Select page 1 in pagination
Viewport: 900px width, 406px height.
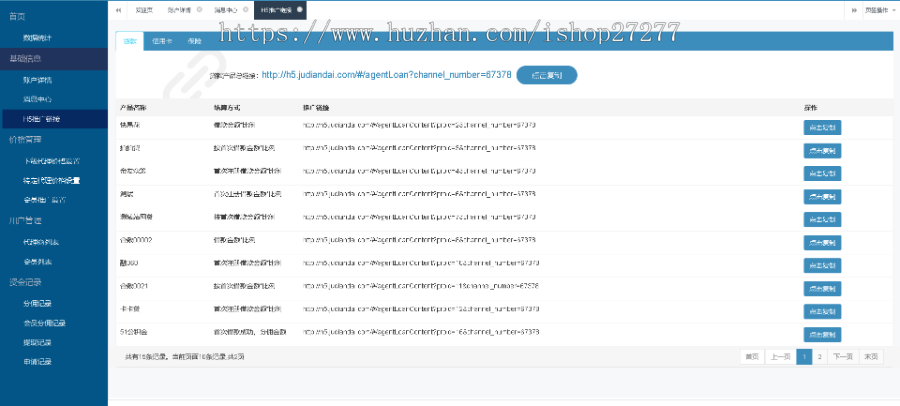tap(804, 357)
